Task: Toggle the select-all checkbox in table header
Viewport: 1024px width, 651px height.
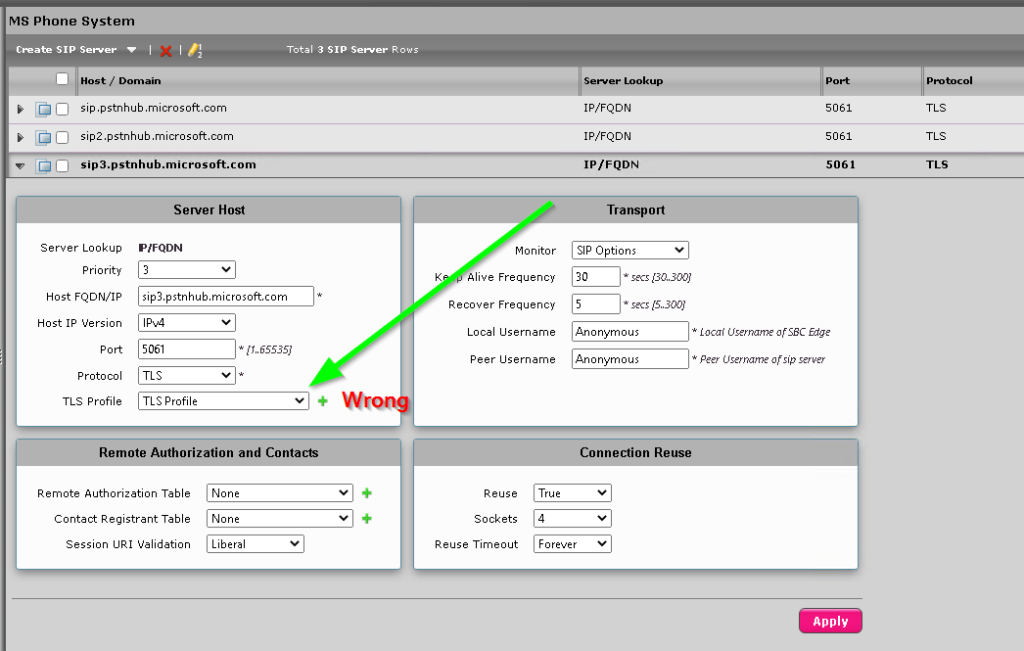Action: 62,79
